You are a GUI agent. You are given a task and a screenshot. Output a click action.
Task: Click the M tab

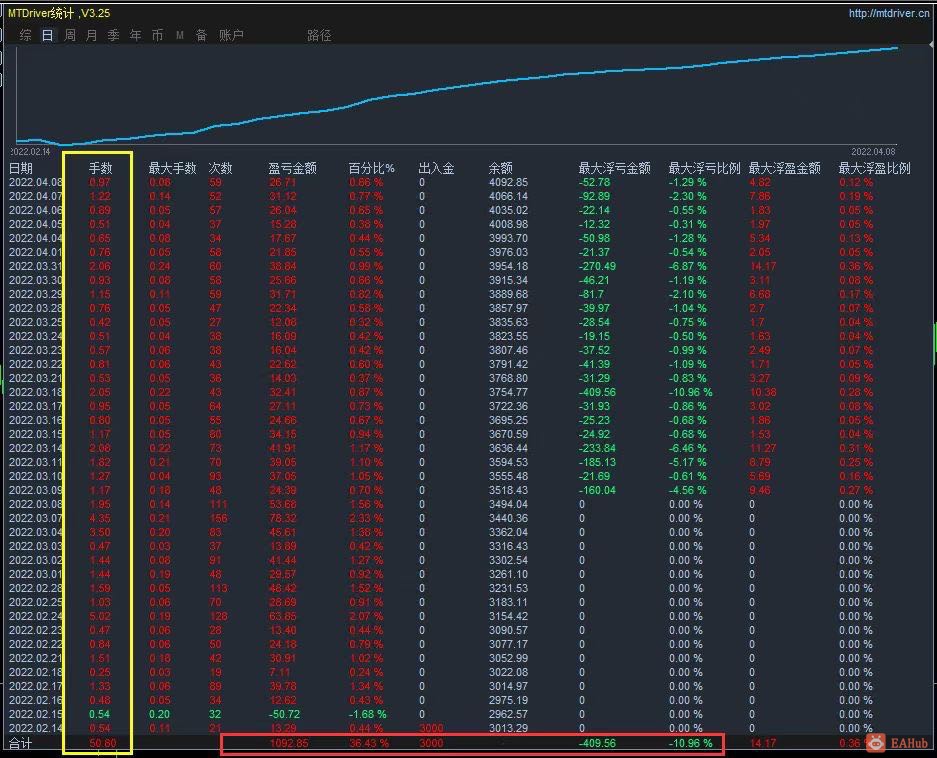179,35
